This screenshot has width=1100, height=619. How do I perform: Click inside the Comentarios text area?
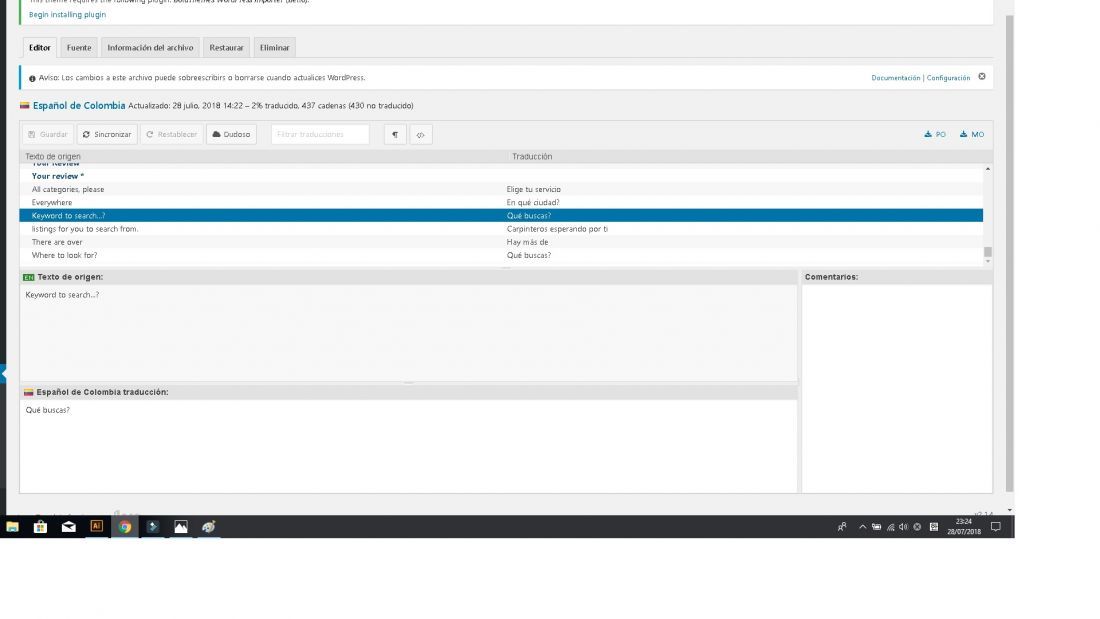(x=897, y=388)
